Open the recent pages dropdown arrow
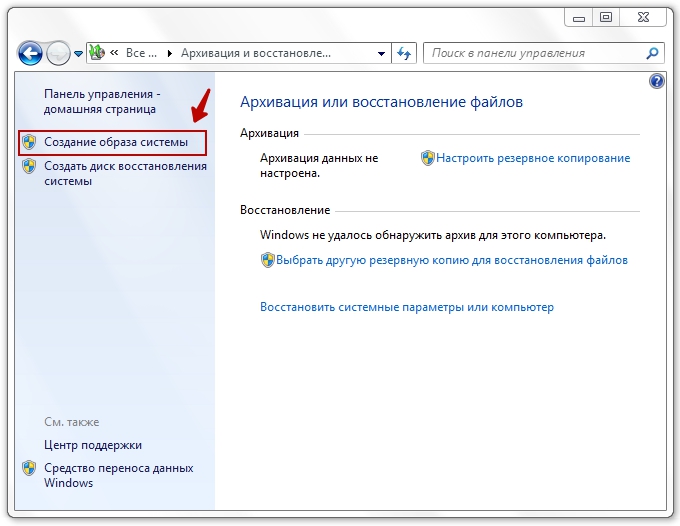This screenshot has height=526, width=680. click(78, 54)
